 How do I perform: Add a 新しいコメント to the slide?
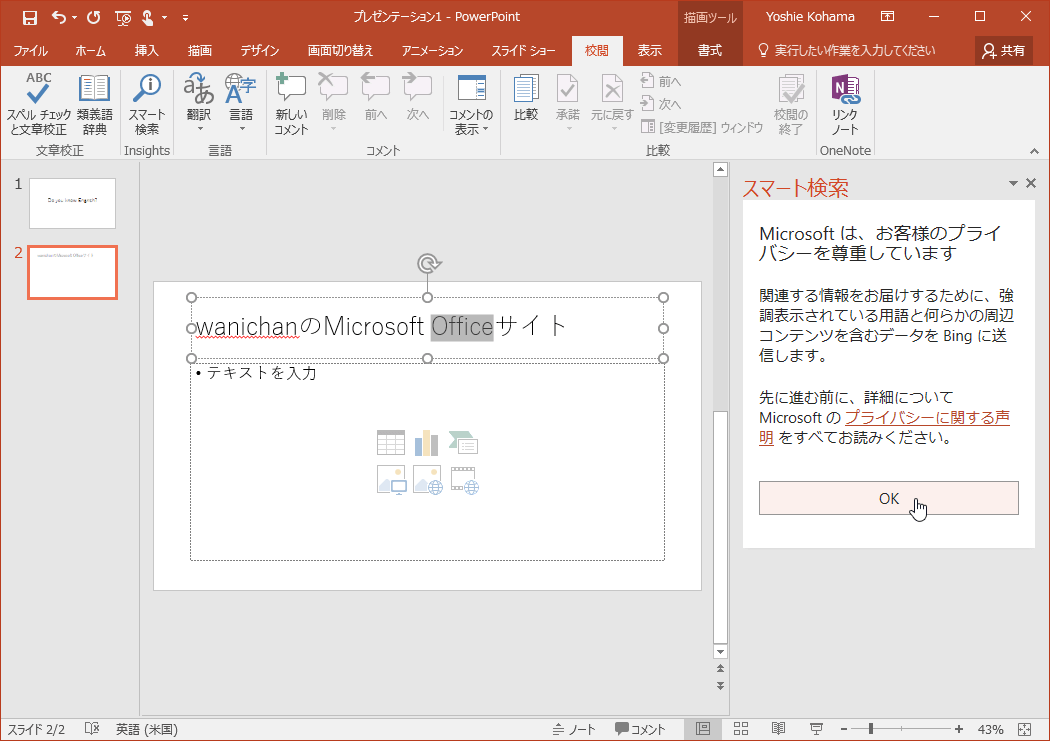click(x=291, y=105)
